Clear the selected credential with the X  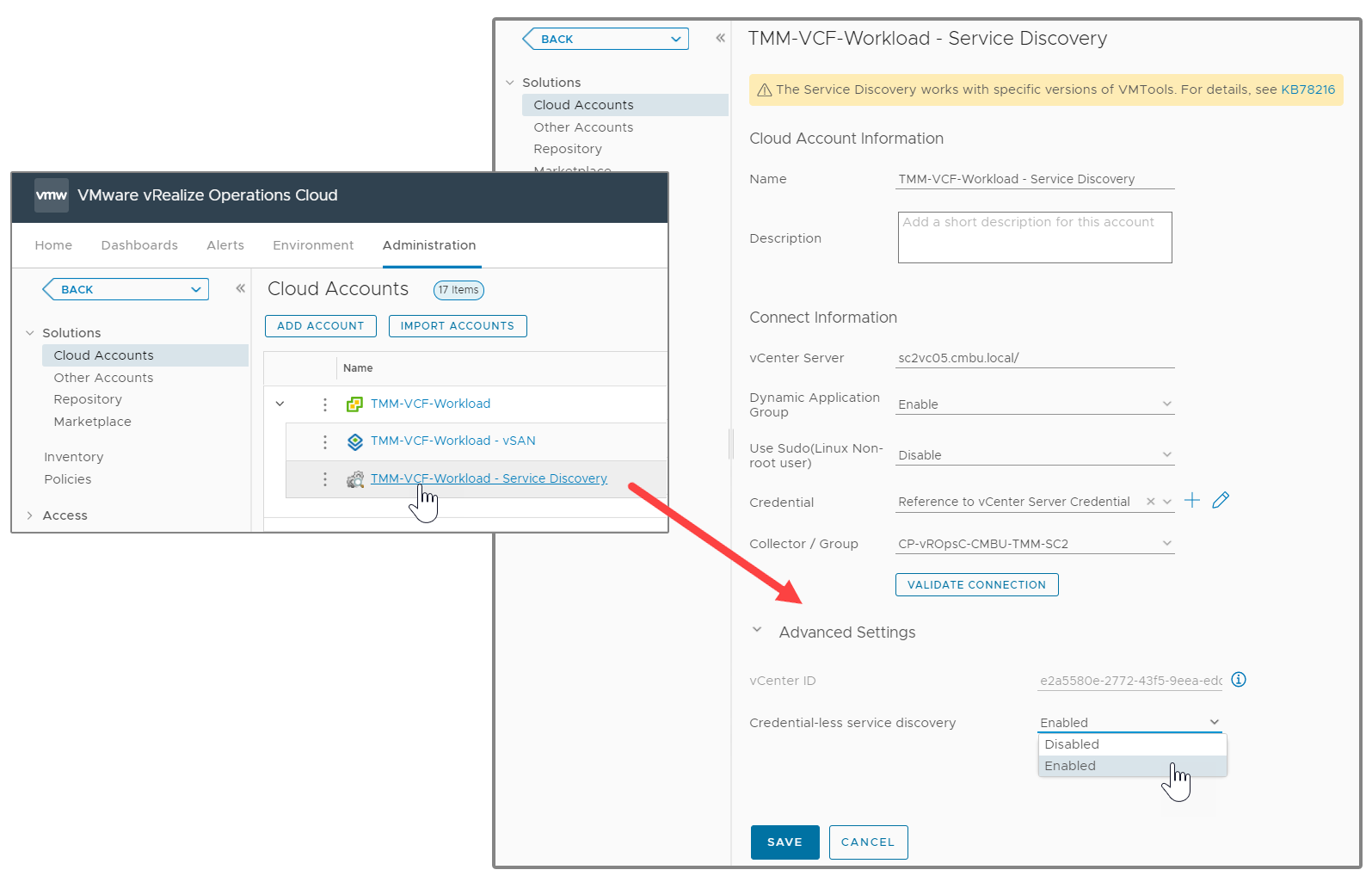pos(1151,502)
